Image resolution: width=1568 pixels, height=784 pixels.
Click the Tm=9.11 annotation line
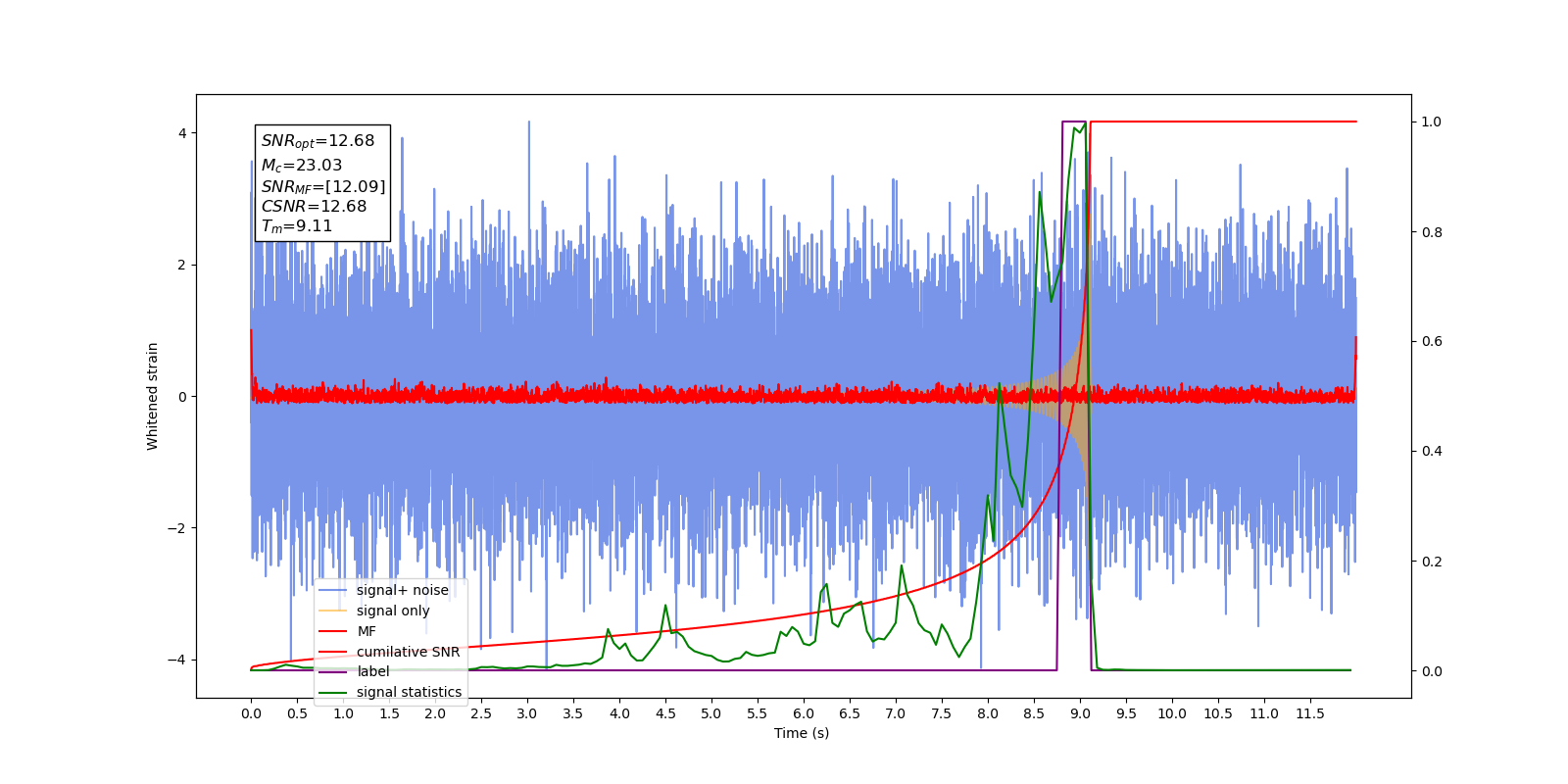pos(297,226)
